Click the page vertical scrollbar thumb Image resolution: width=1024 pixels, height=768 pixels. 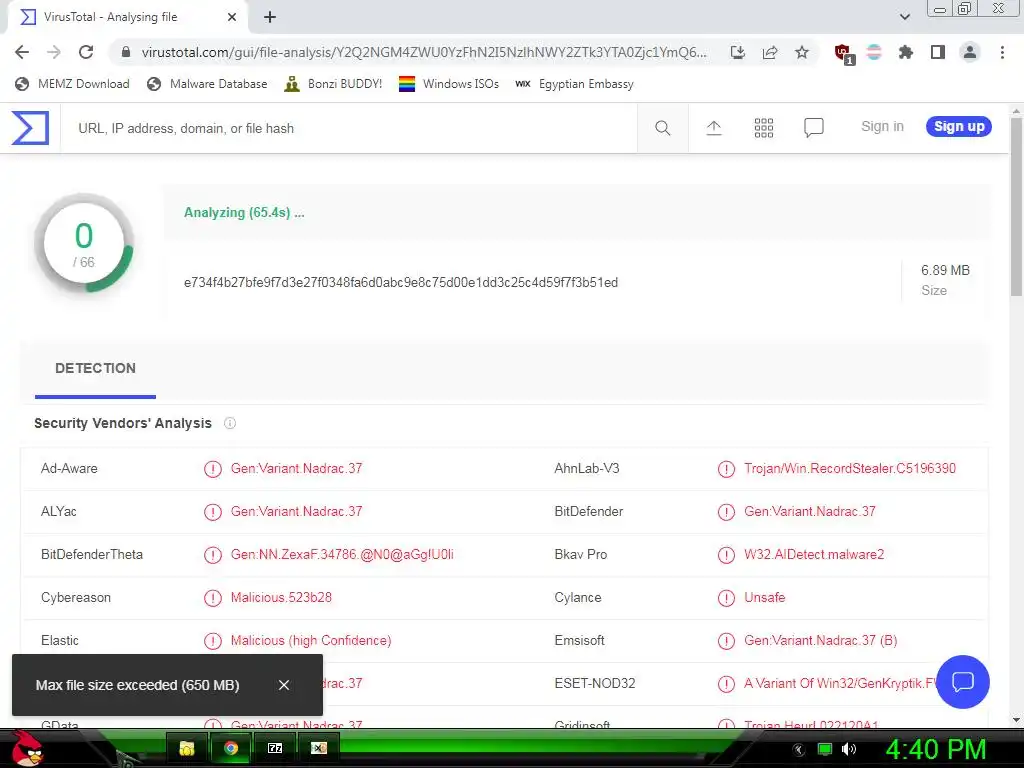tap(1017, 207)
